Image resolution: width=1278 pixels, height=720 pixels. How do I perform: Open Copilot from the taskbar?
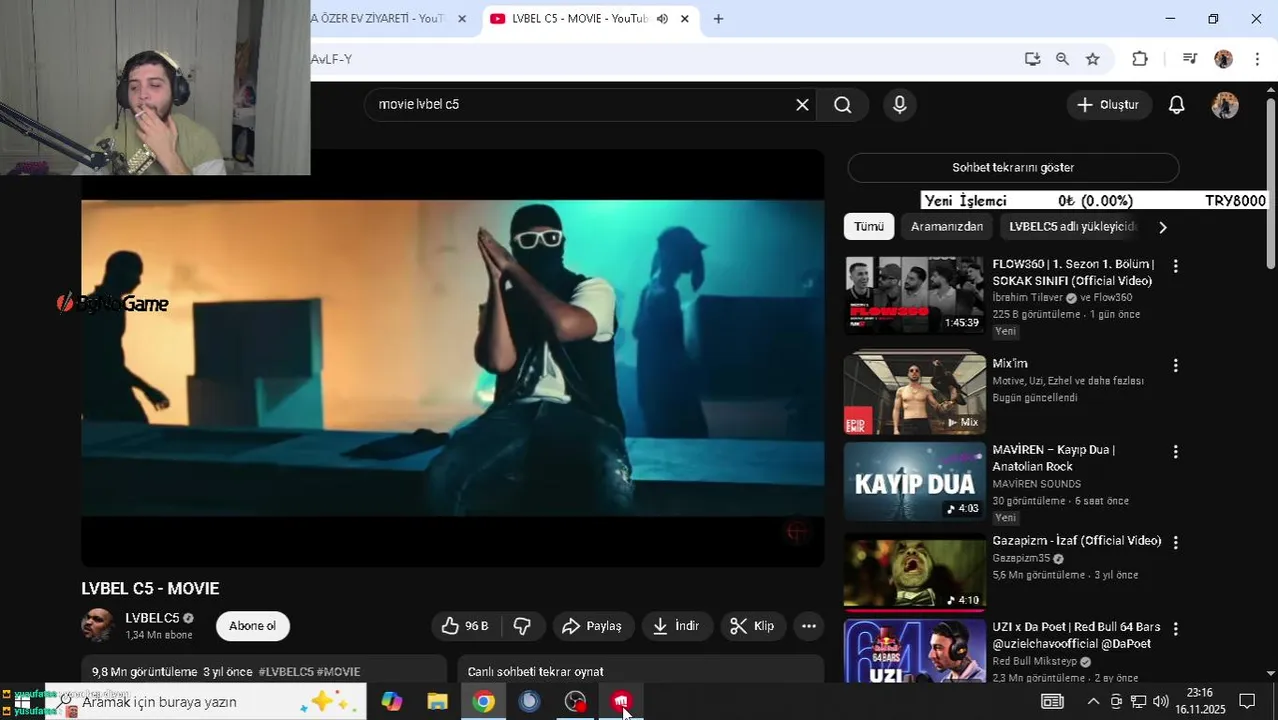click(391, 702)
